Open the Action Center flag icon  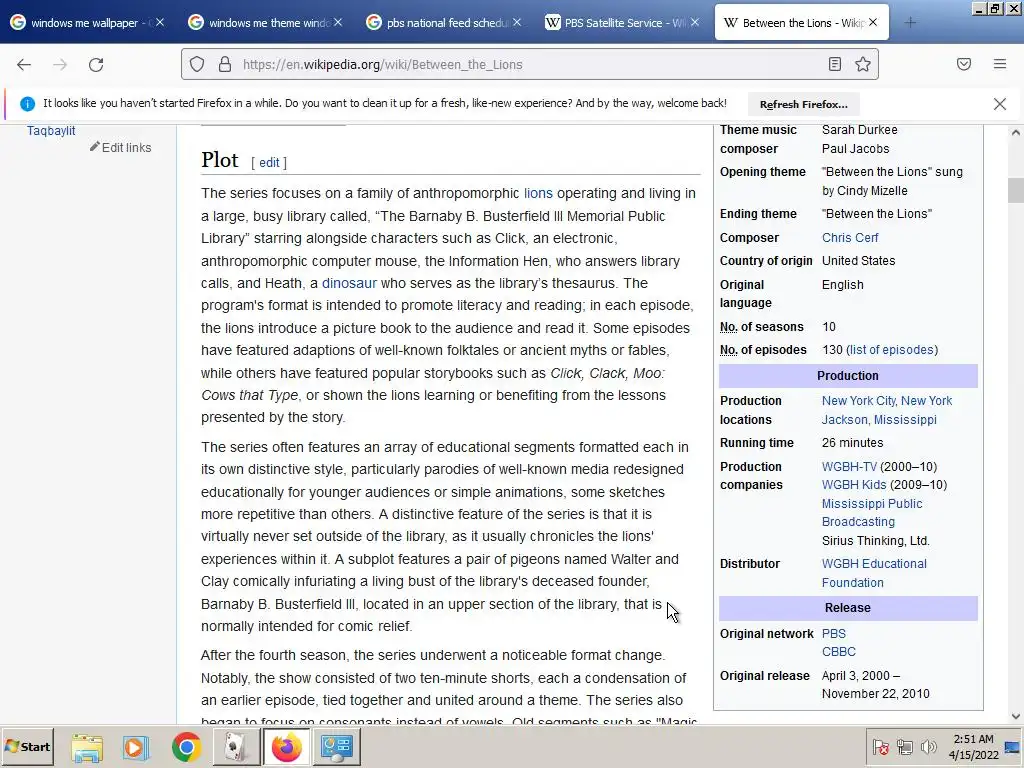point(880,747)
